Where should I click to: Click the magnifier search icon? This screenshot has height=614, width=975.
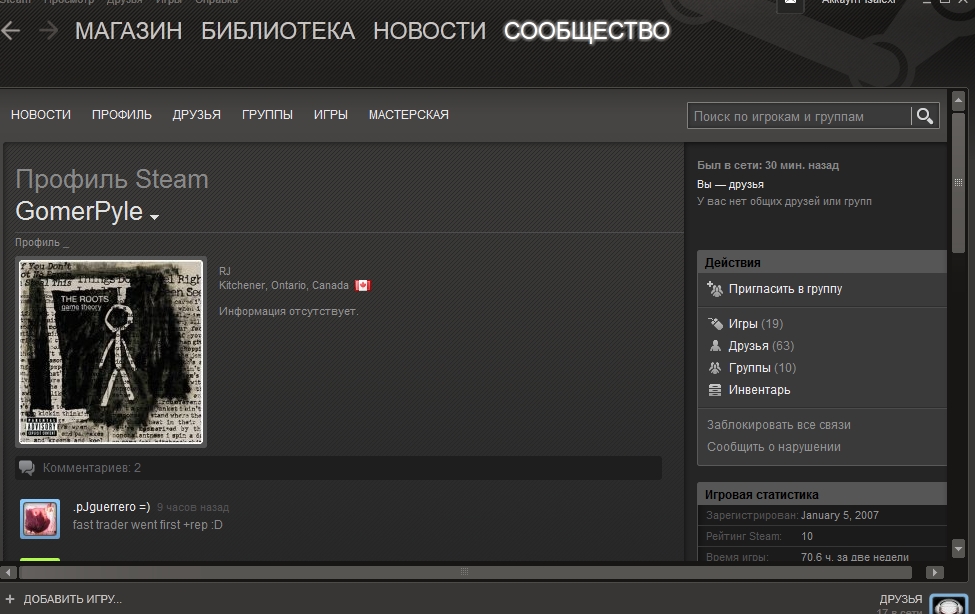[925, 117]
